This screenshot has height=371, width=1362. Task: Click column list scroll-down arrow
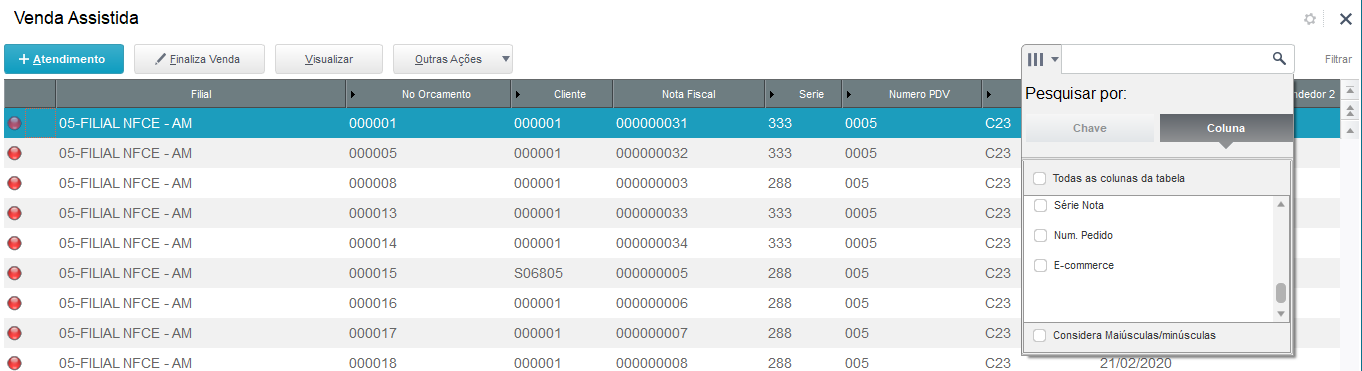pyautogui.click(x=1281, y=315)
